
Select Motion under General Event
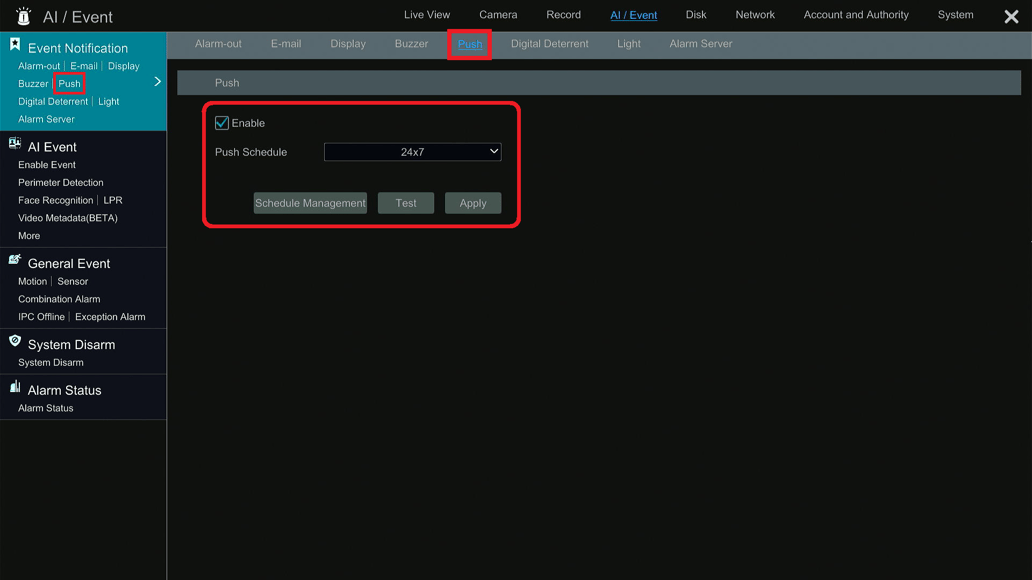[30, 281]
